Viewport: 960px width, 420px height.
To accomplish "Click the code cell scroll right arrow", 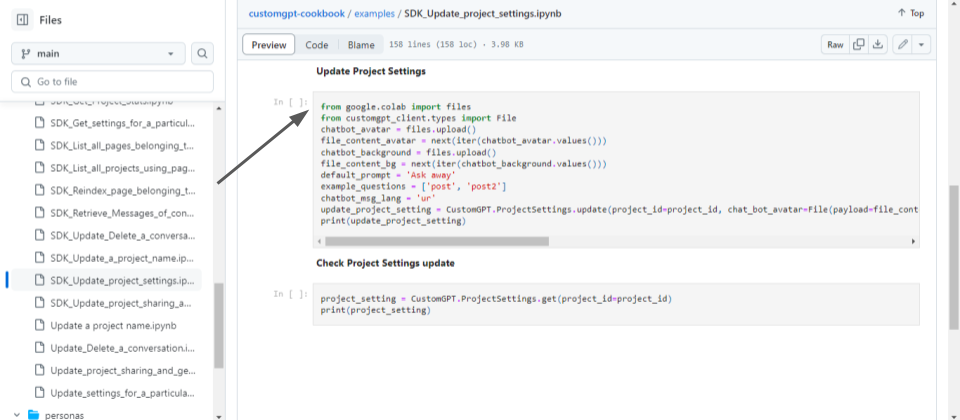I will click(x=913, y=241).
